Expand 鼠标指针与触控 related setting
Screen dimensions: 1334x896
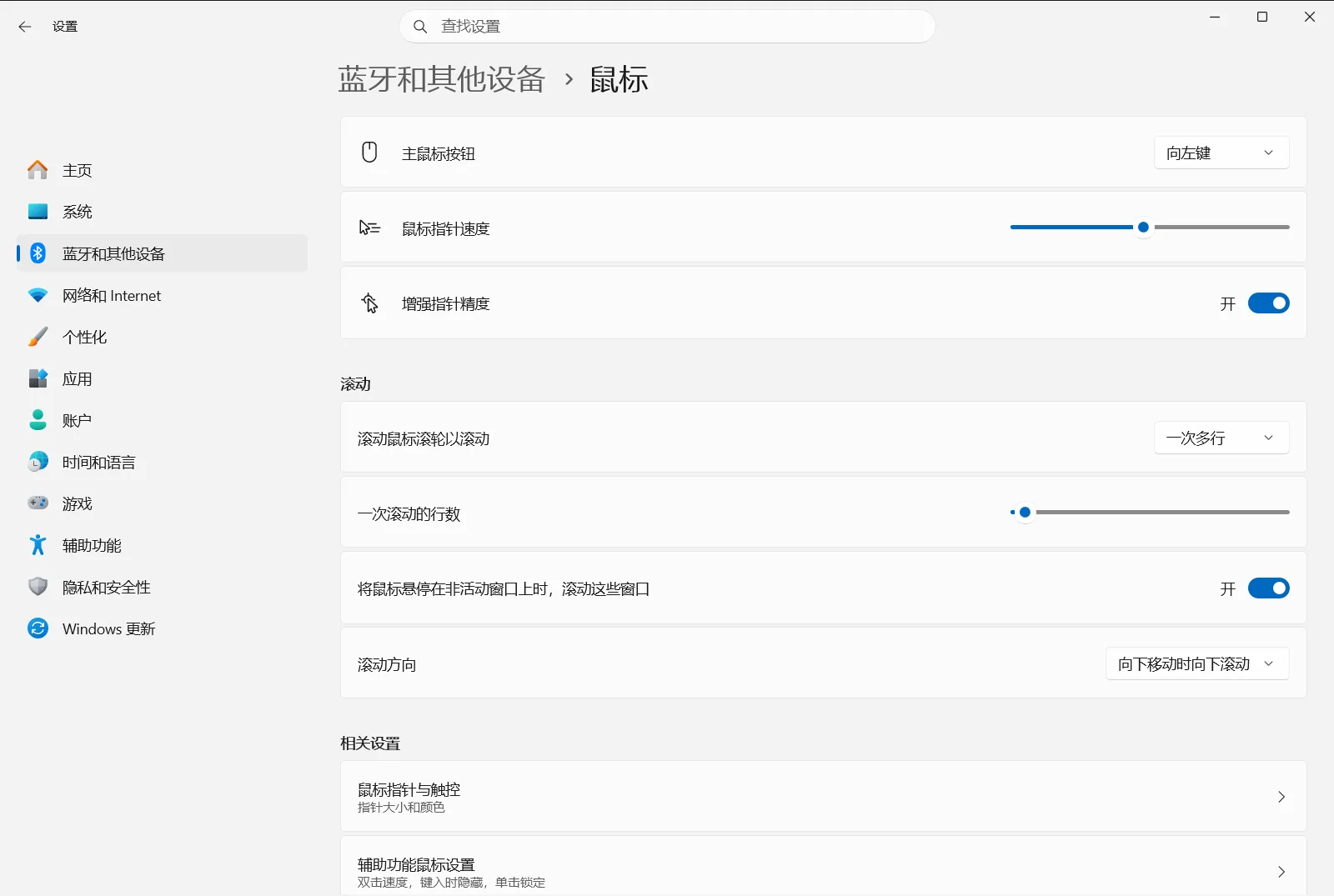click(823, 797)
